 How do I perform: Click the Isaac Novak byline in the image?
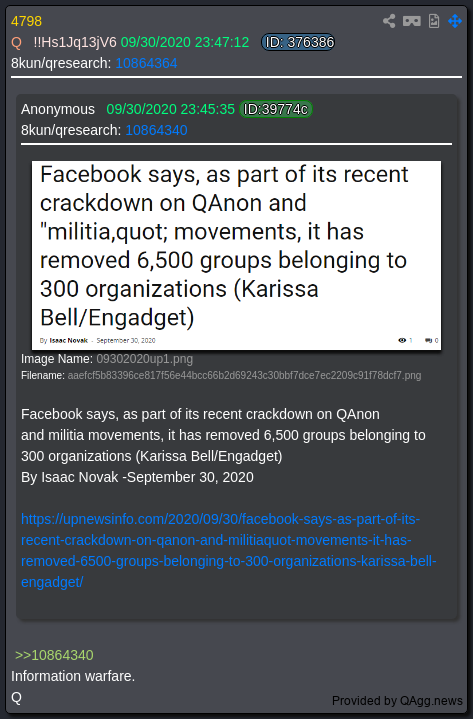click(68, 340)
